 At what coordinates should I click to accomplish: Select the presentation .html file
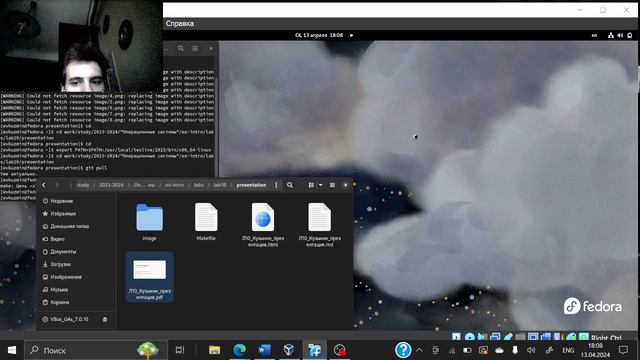(x=263, y=225)
